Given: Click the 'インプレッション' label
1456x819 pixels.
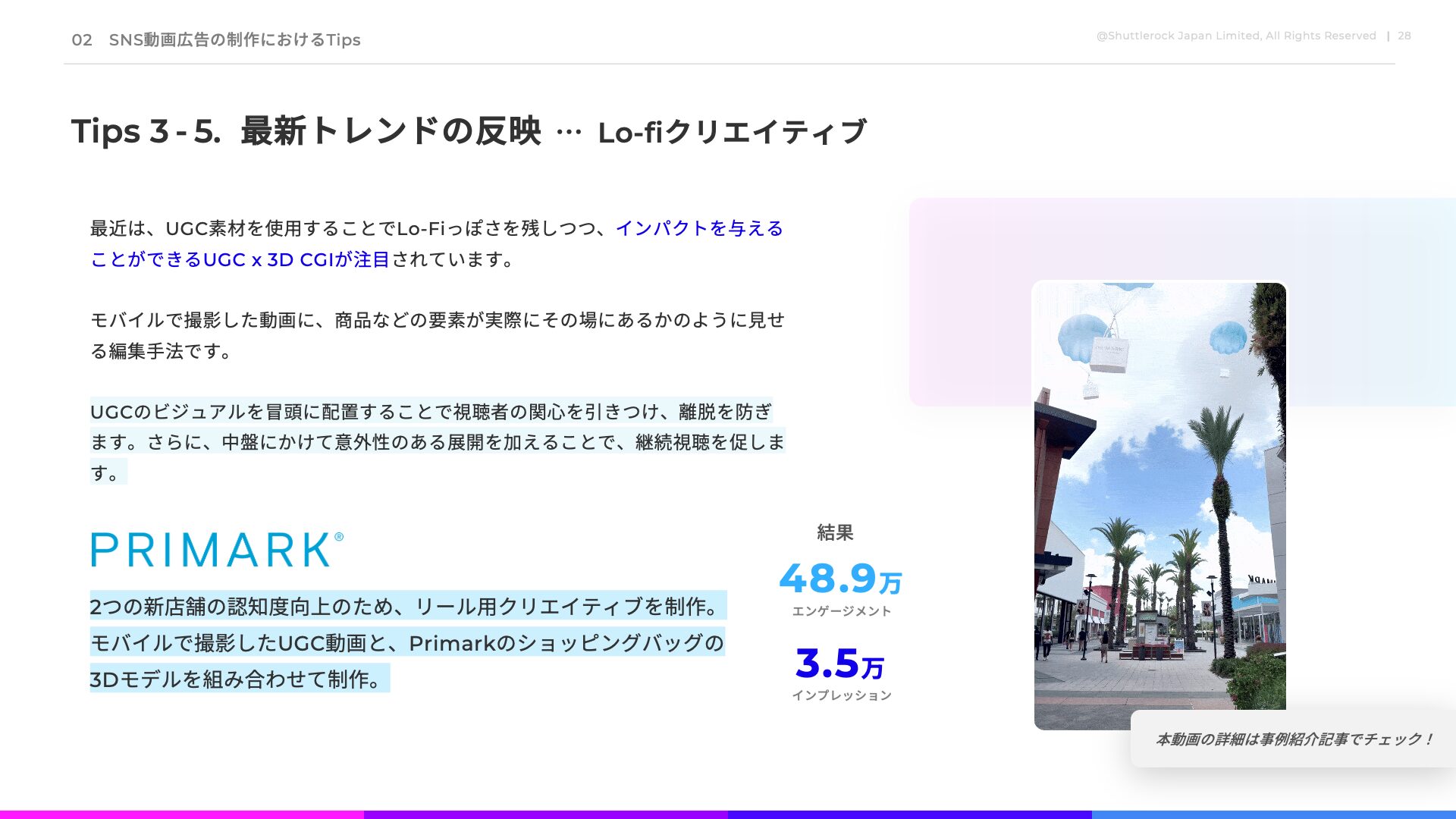Looking at the screenshot, I should tap(842, 695).
